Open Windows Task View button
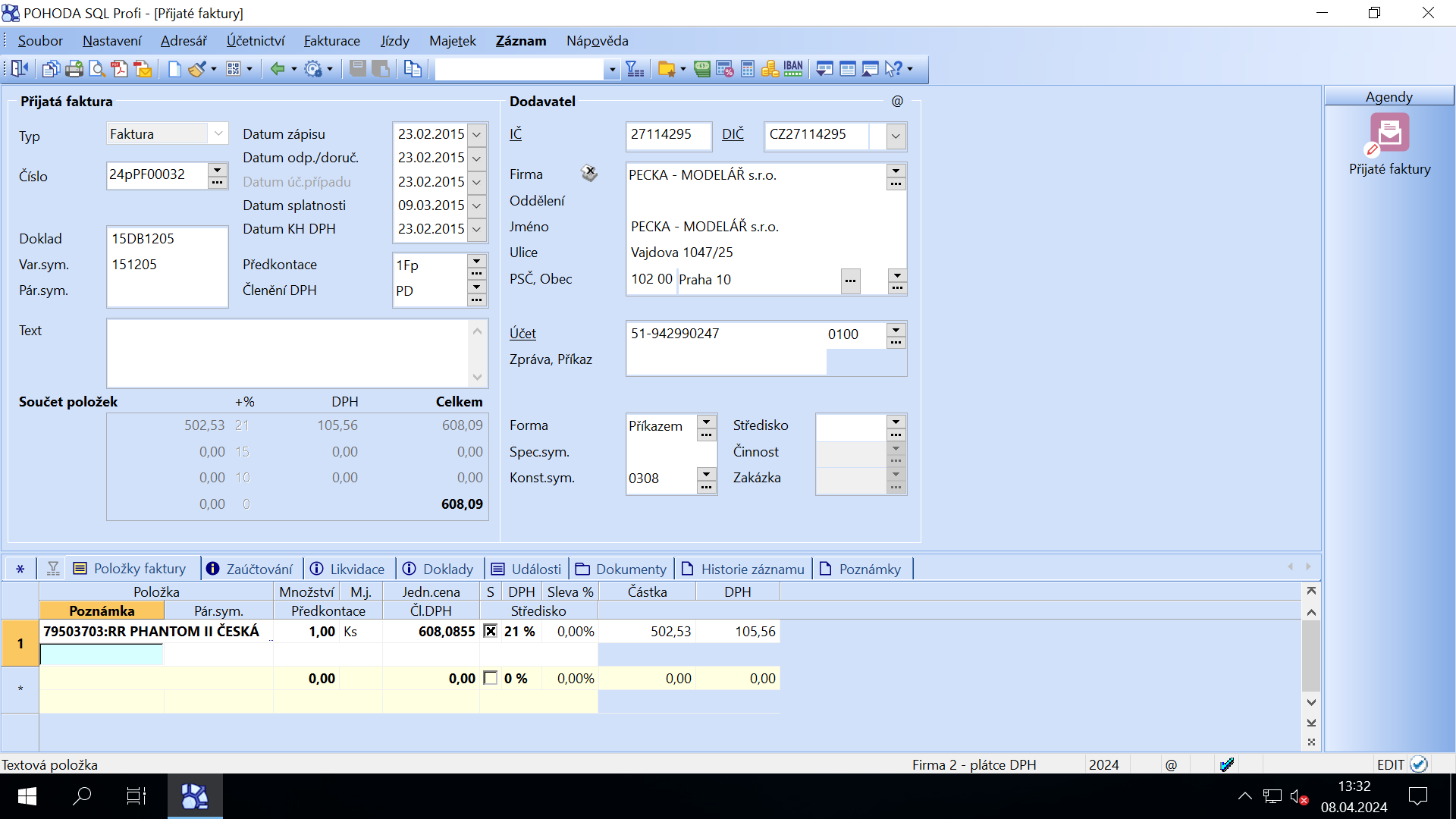Image resolution: width=1456 pixels, height=819 pixels. [136, 796]
